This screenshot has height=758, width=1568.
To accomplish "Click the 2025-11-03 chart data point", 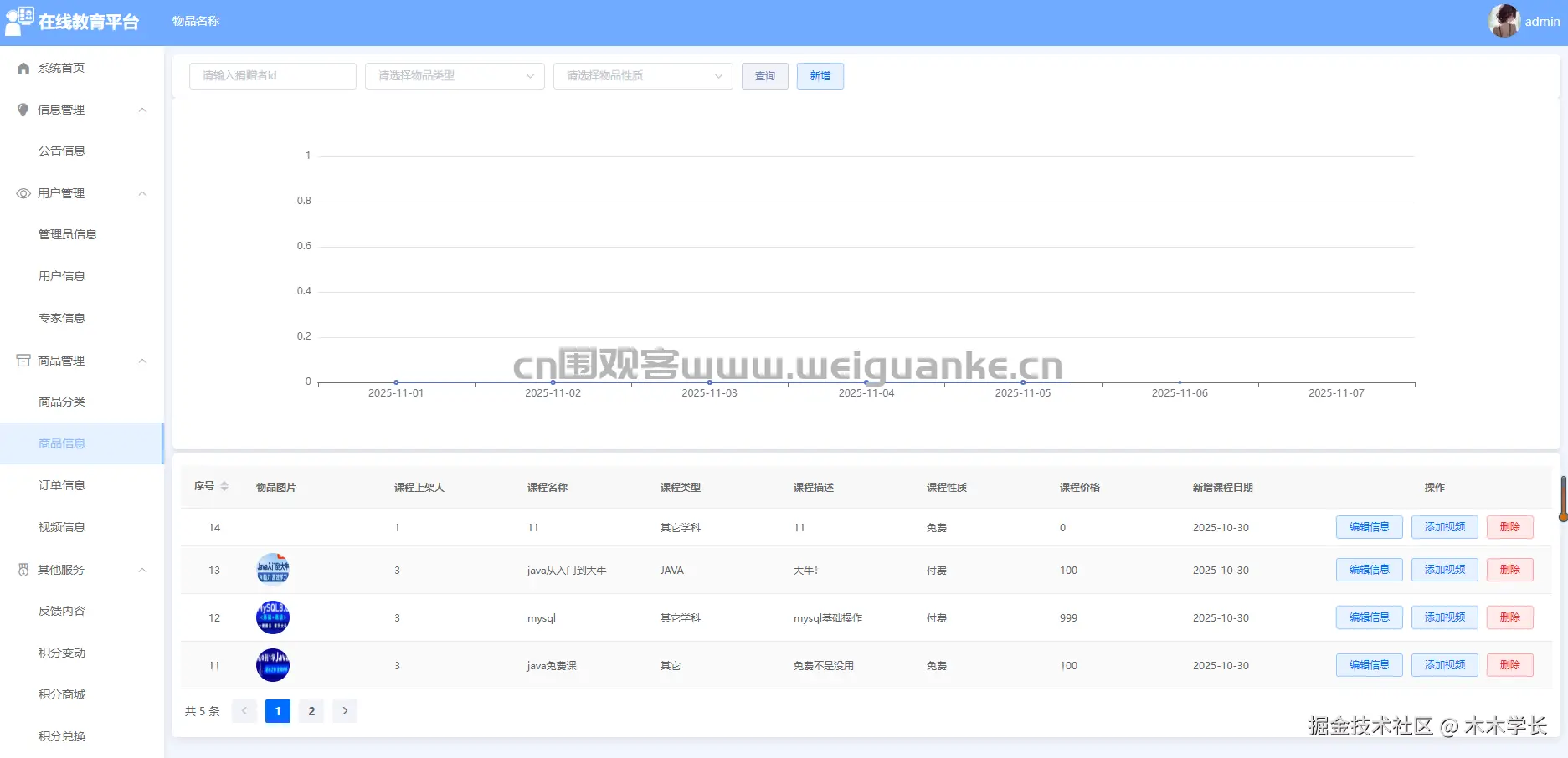I will [x=710, y=382].
